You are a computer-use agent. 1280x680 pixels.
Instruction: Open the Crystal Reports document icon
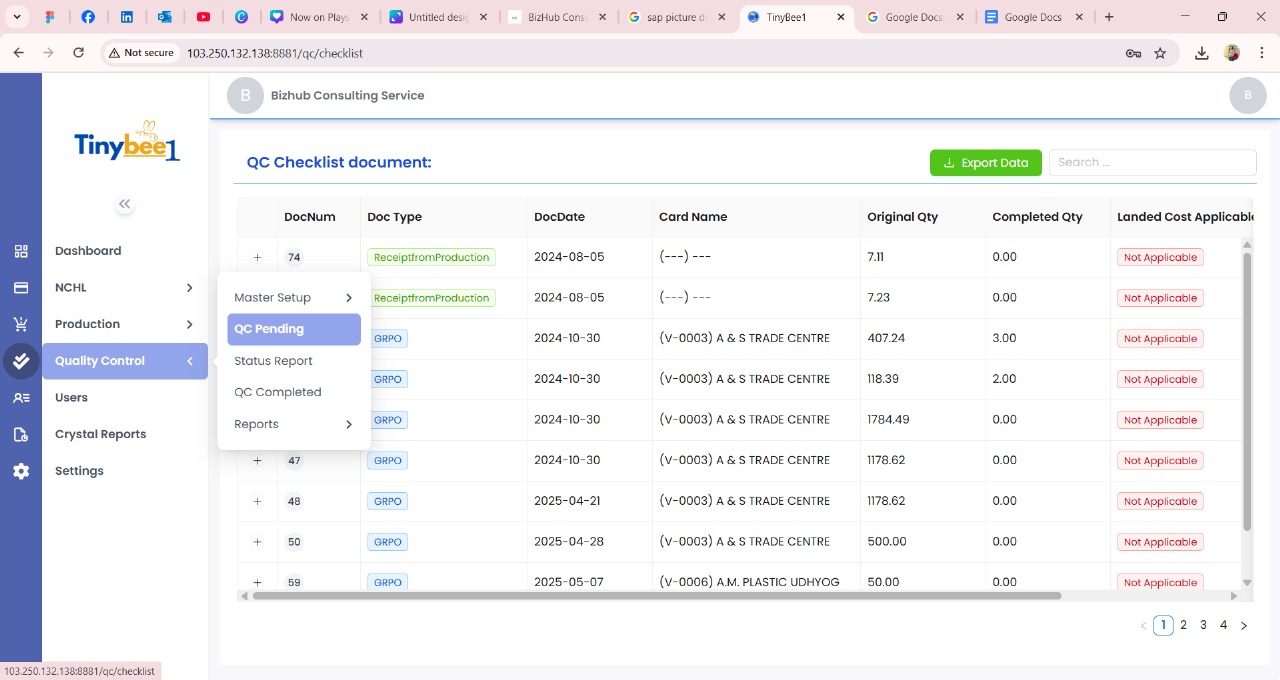[21, 434]
